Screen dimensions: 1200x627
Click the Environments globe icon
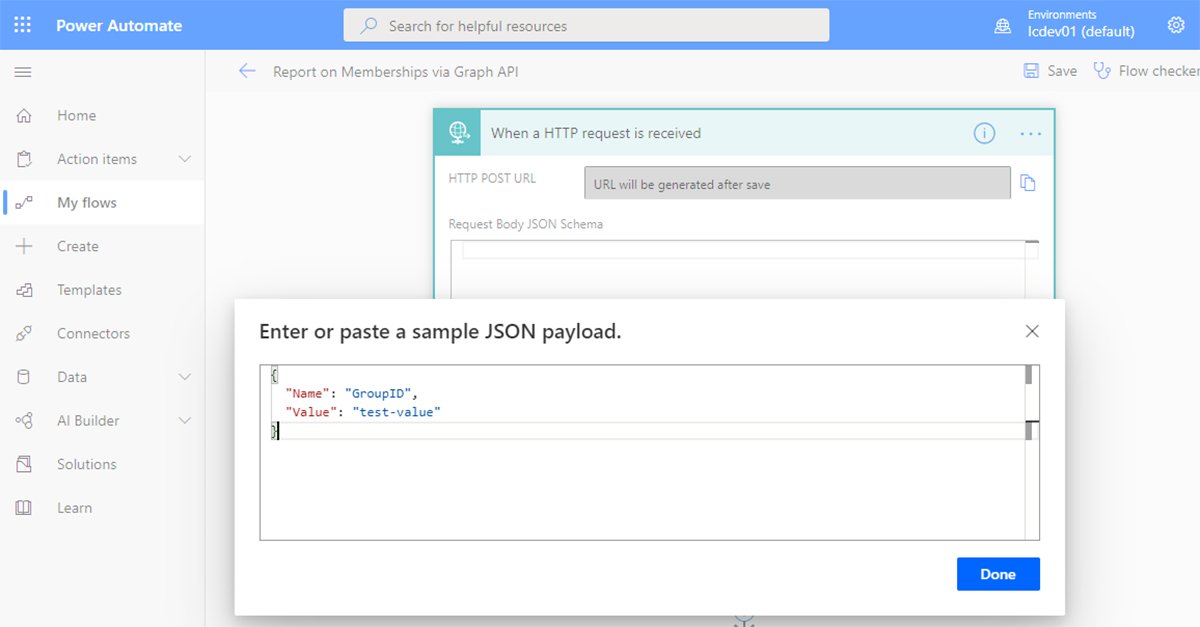pos(1003,25)
